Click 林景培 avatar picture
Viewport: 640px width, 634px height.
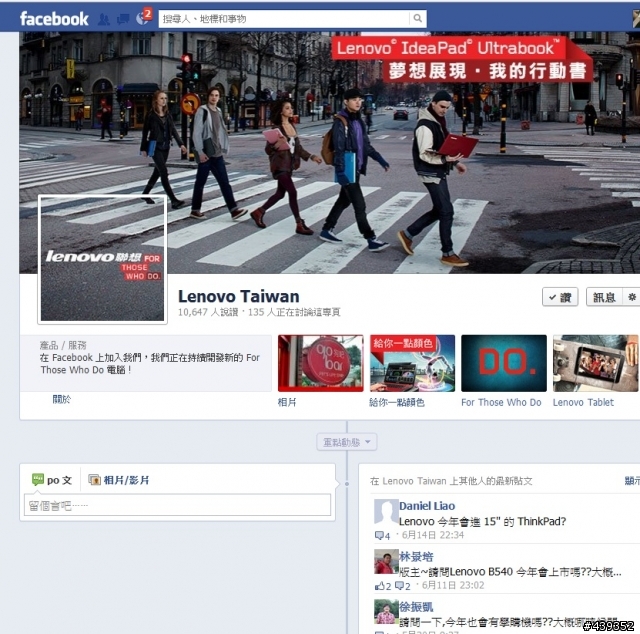coord(386,561)
